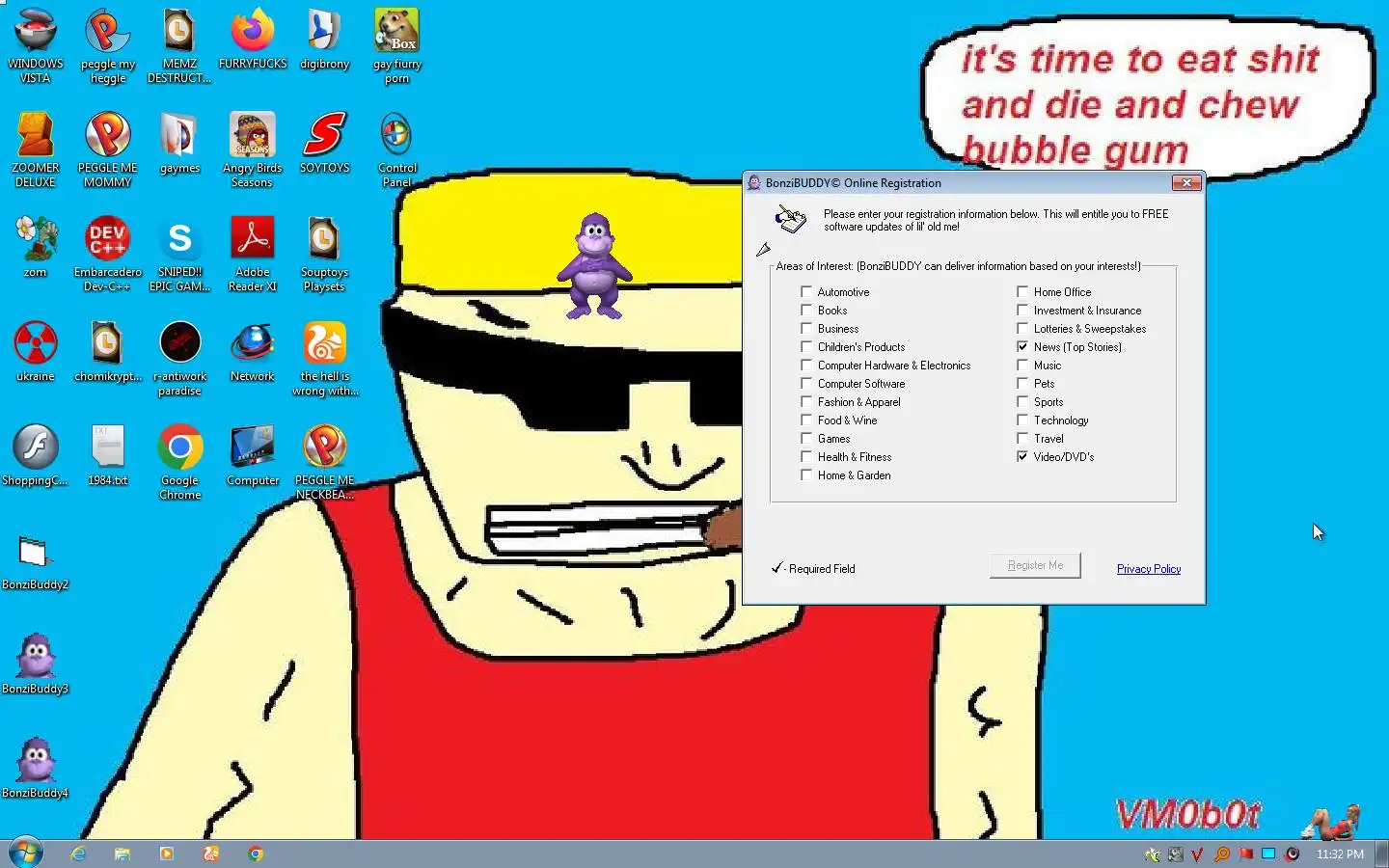1389x868 pixels.
Task: Open the peggle my heggle shortcut
Action: tap(108, 45)
